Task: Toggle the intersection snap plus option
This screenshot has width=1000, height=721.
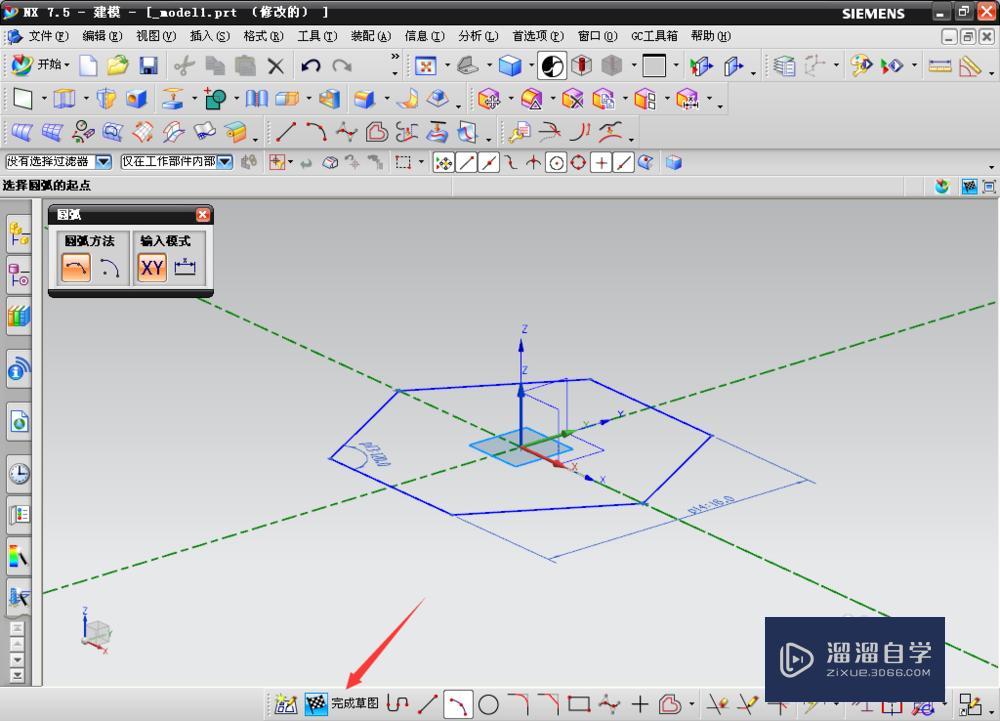Action: tap(533, 163)
